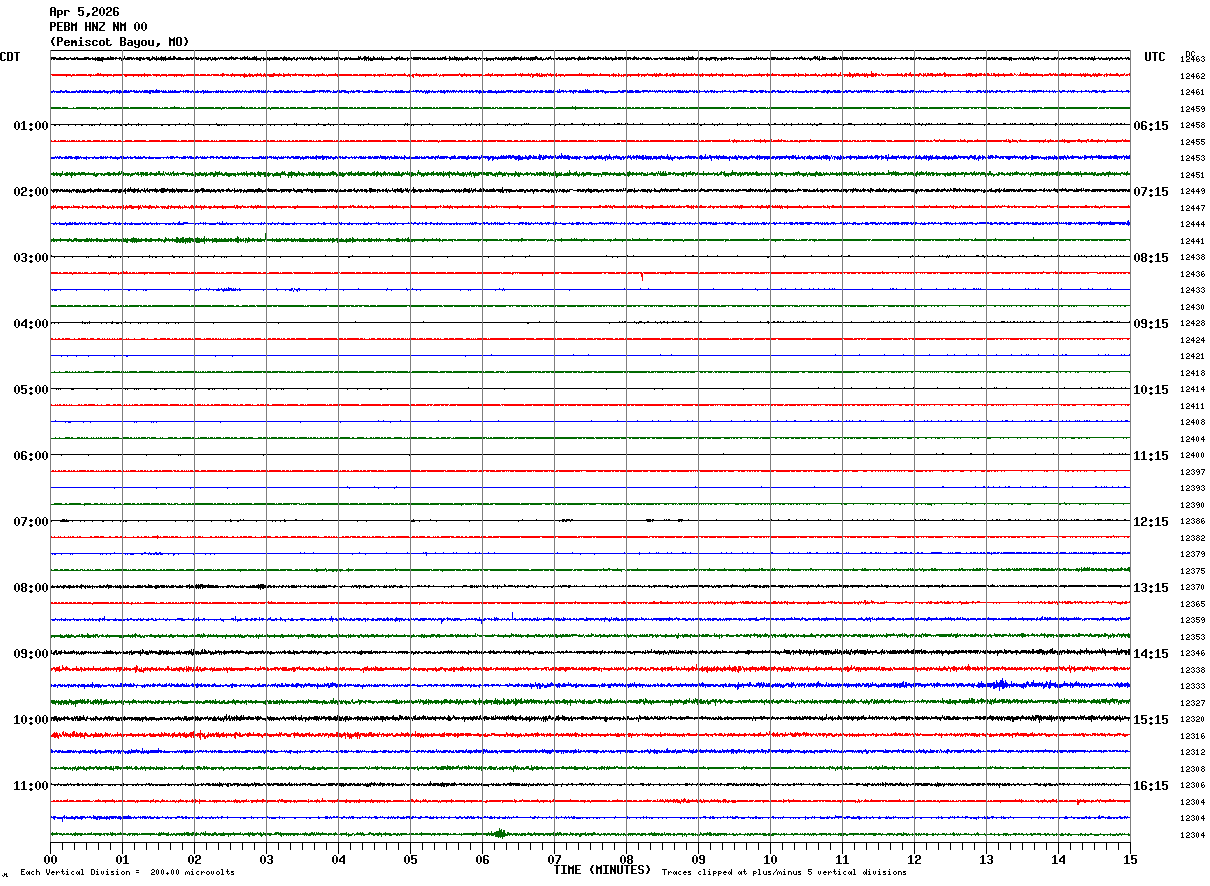Click the DC offset value '12404'
Image resolution: width=1210 pixels, height=886 pixels.
tap(1192, 439)
